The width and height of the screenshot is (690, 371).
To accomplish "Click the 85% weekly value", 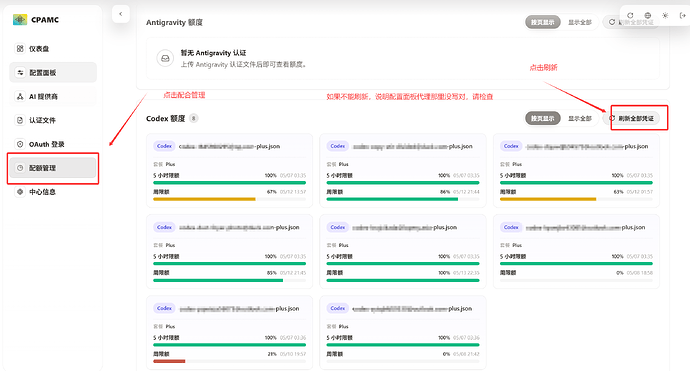I will tap(272, 273).
